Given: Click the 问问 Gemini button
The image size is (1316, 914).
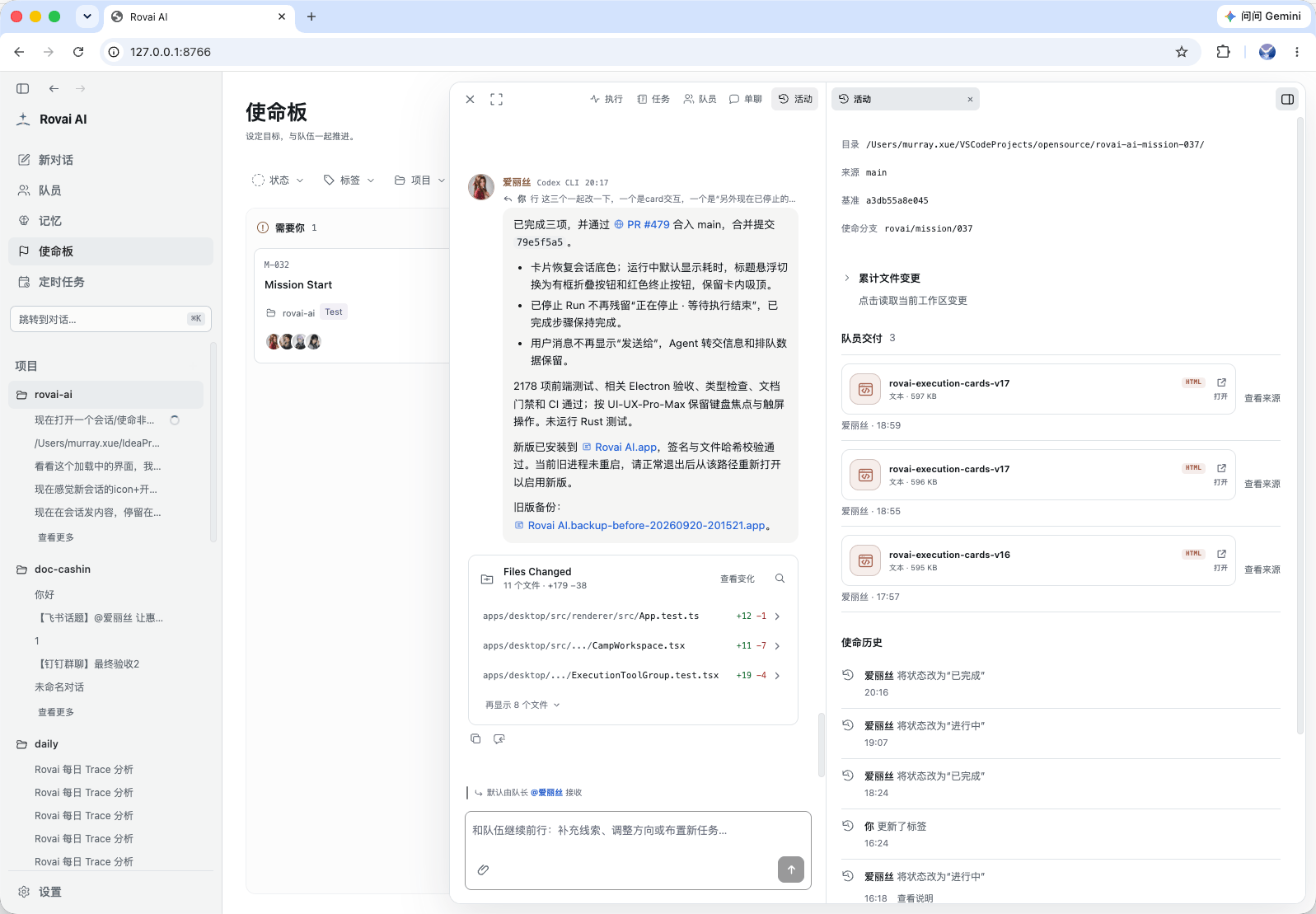Looking at the screenshot, I should coord(1263,16).
